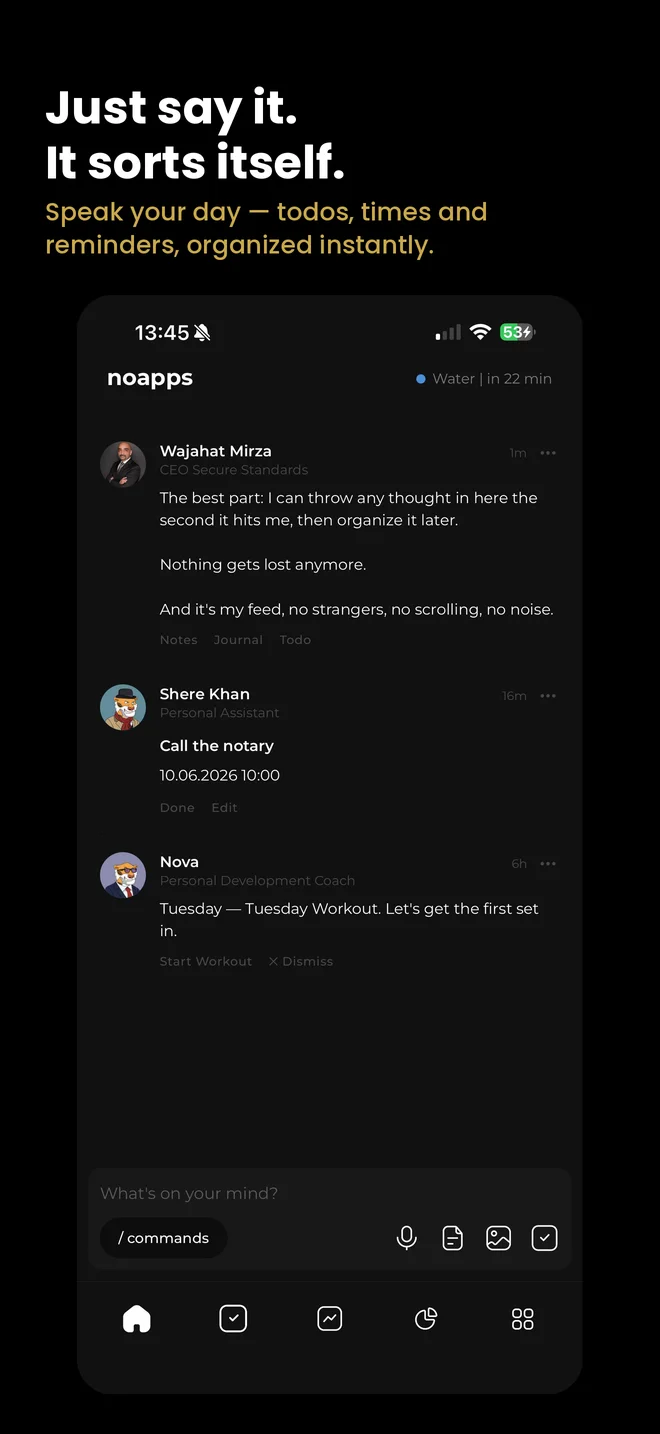This screenshot has height=1434, width=660.
Task: Mark Call the notary as Done
Action: click(x=177, y=808)
